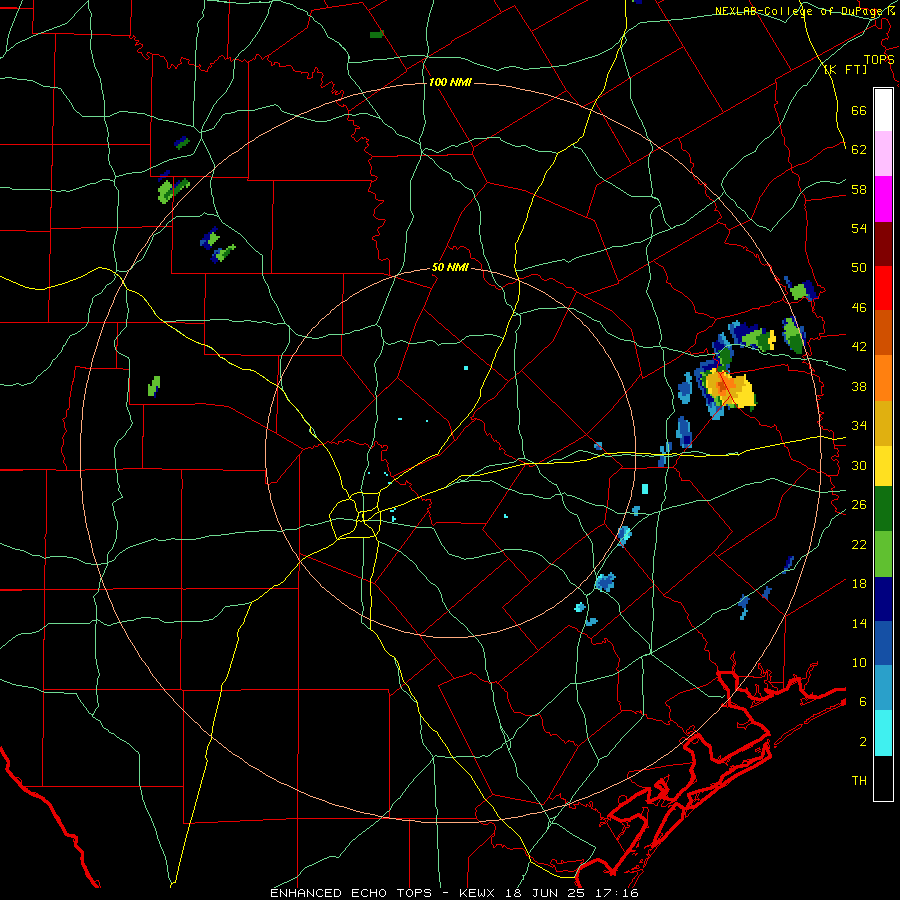Click the '14' legend value
Screen dimensions: 900x900
[x=859, y=623]
